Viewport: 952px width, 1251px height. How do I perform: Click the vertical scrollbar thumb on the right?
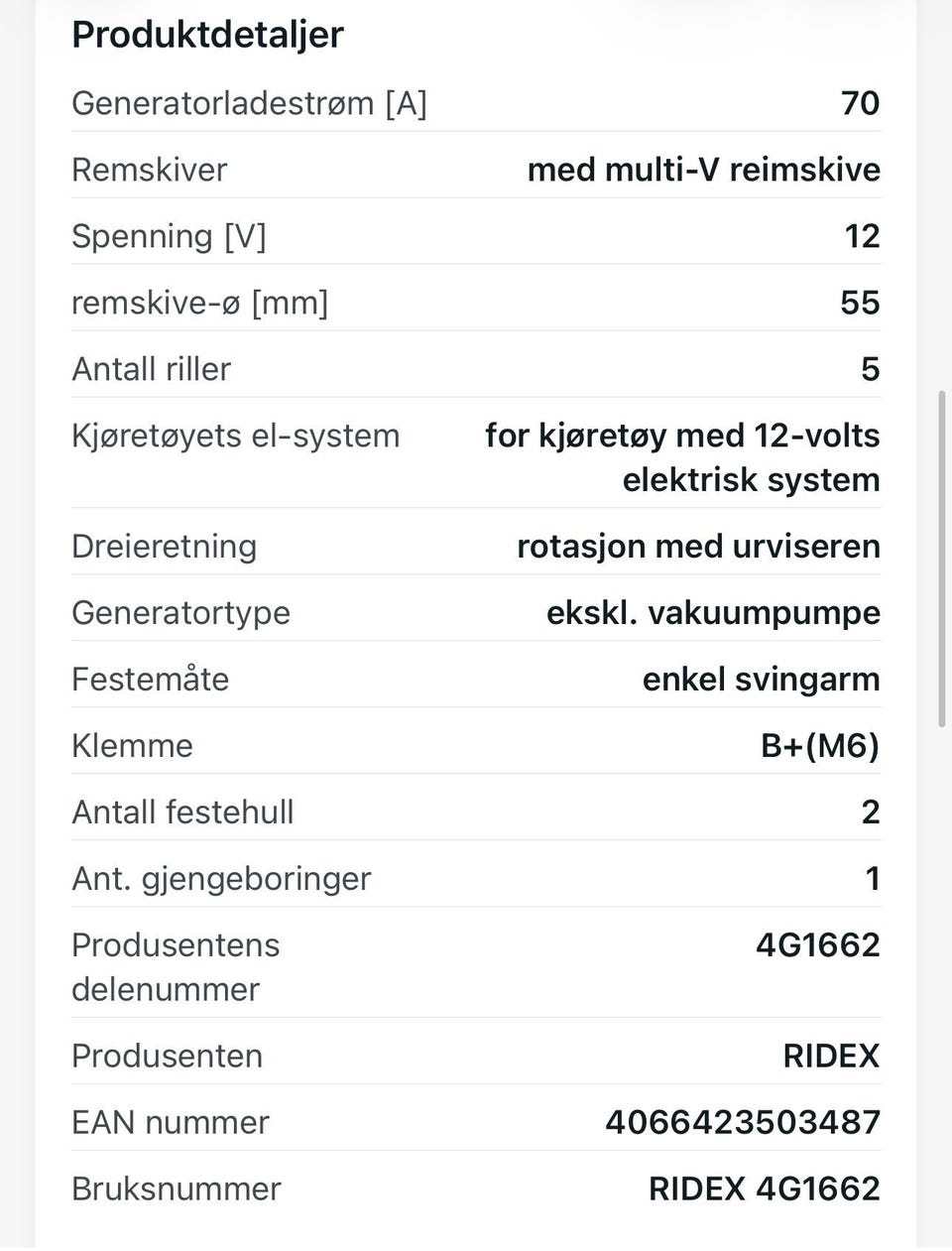point(942,560)
